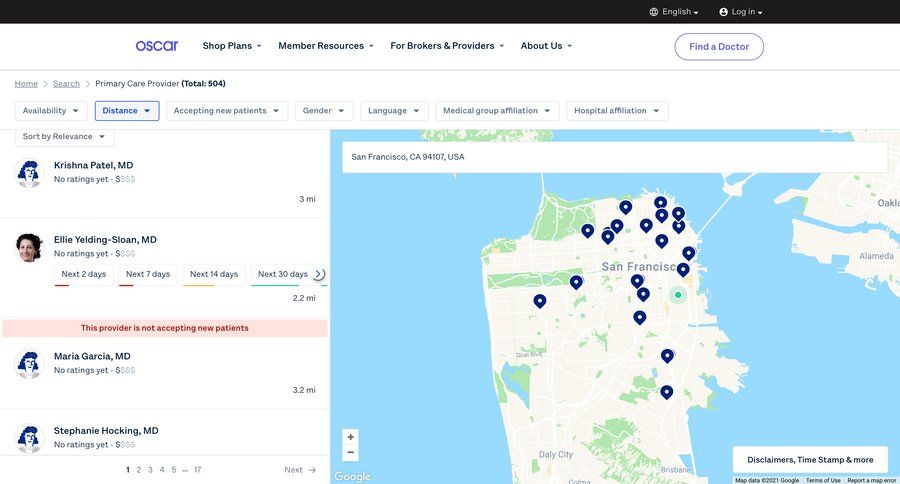Go to results page 17
900x484 pixels.
(197, 470)
